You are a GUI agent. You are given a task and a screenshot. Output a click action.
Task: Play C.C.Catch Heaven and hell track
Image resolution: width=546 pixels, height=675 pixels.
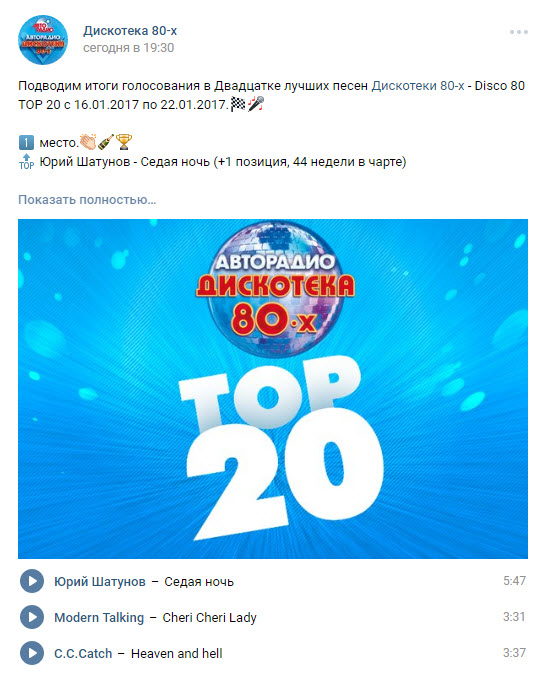click(32, 653)
